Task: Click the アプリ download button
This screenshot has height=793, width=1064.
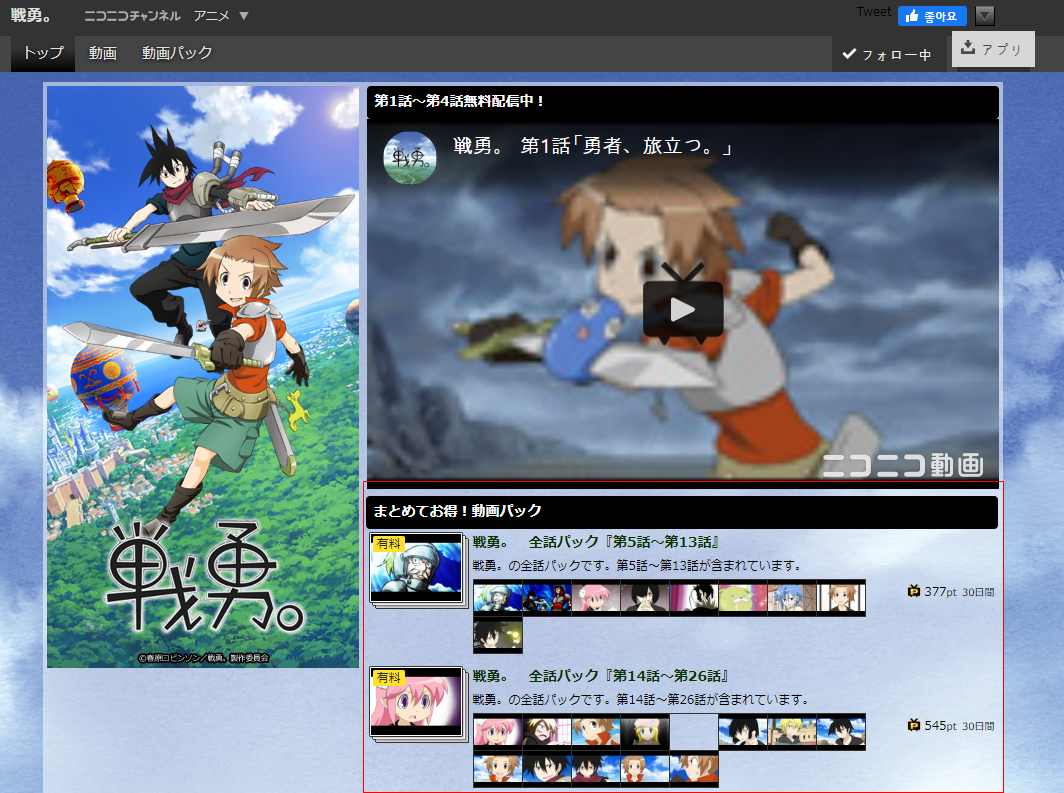Action: (x=993, y=49)
